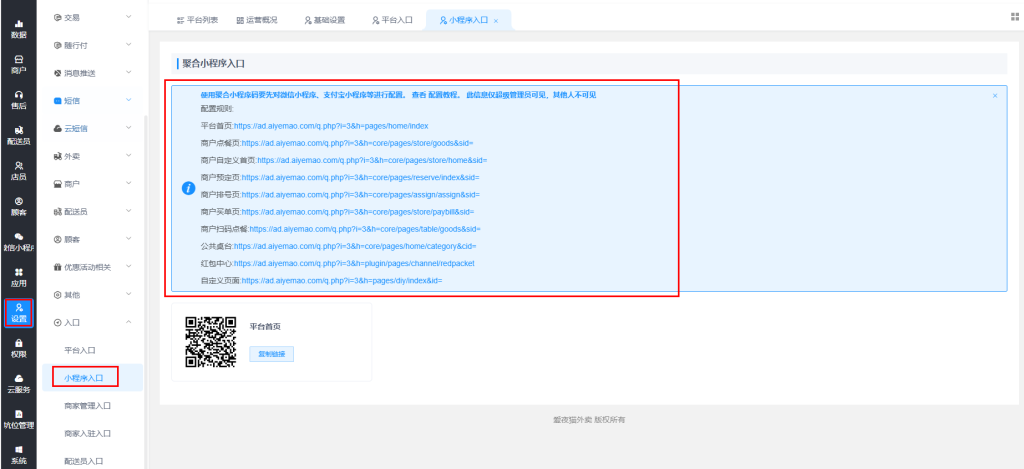Open the 应用 apps icon in the left rail
This screenshot has width=1024, height=469.
18,277
